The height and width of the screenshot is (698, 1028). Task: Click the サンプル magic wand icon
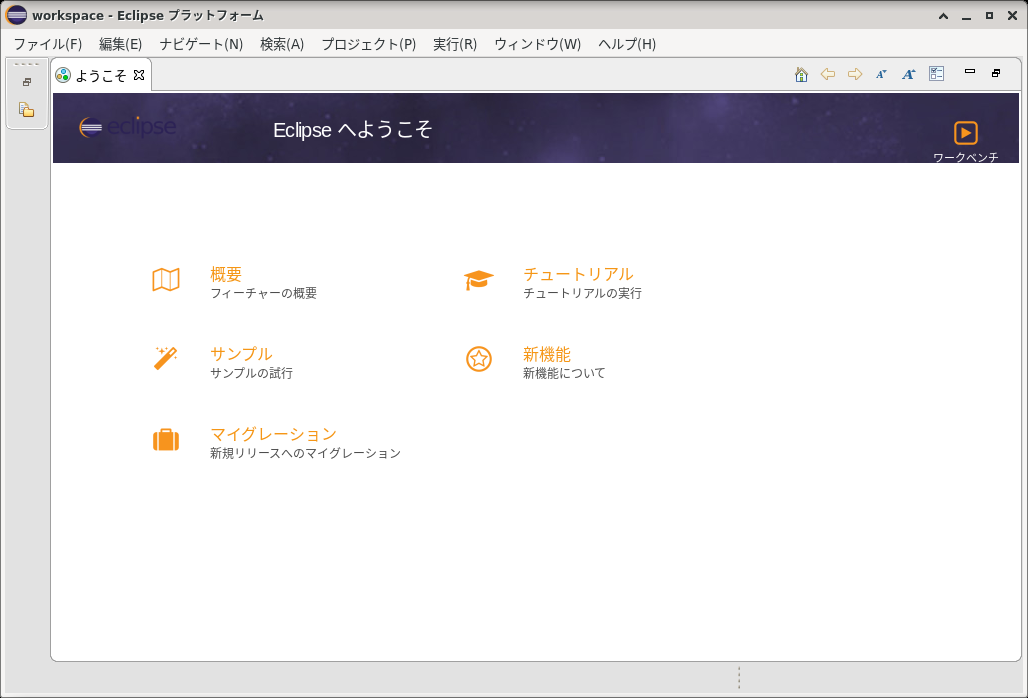pos(166,359)
